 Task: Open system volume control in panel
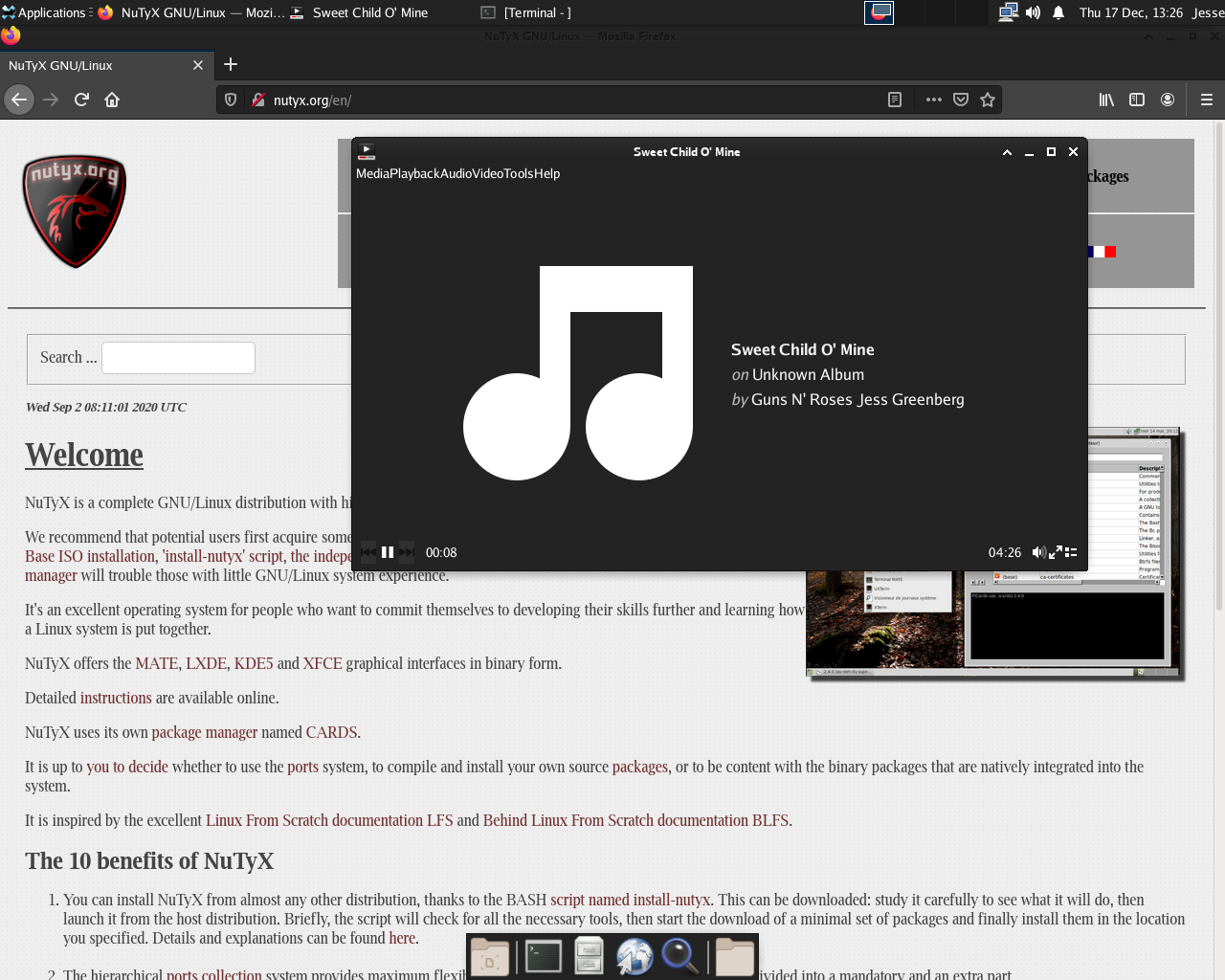coord(1033,12)
